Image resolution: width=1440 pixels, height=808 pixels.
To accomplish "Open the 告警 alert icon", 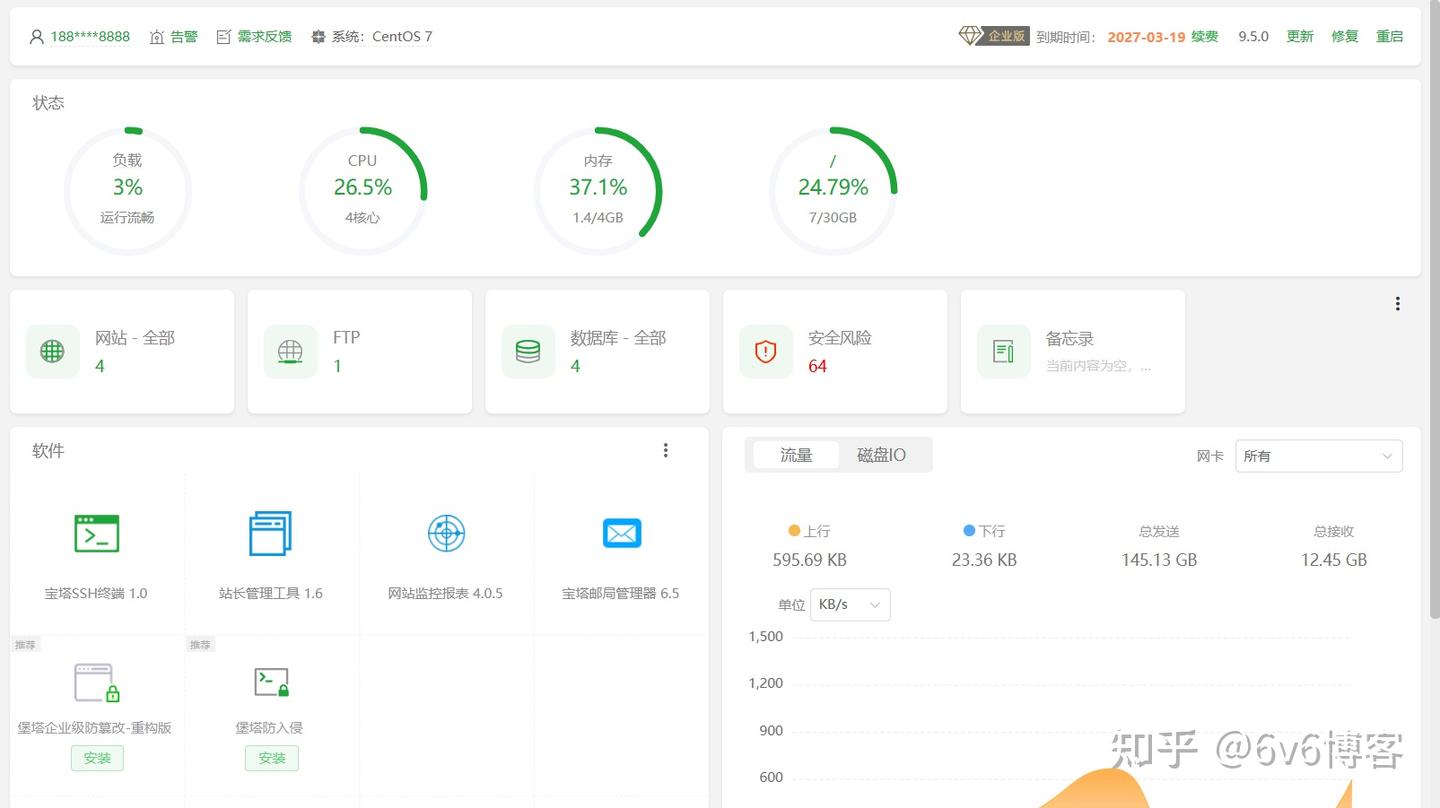I will point(156,37).
